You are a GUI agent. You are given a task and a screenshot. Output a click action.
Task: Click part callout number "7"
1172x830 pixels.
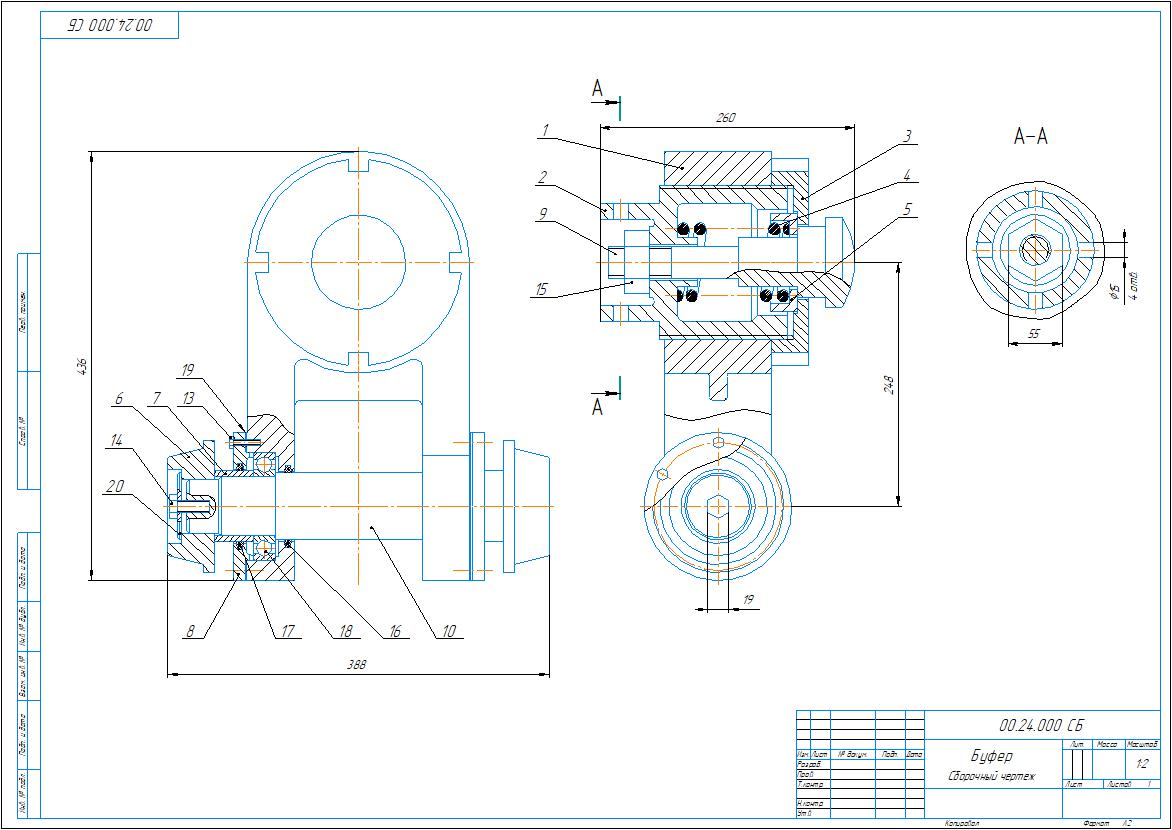coord(156,399)
